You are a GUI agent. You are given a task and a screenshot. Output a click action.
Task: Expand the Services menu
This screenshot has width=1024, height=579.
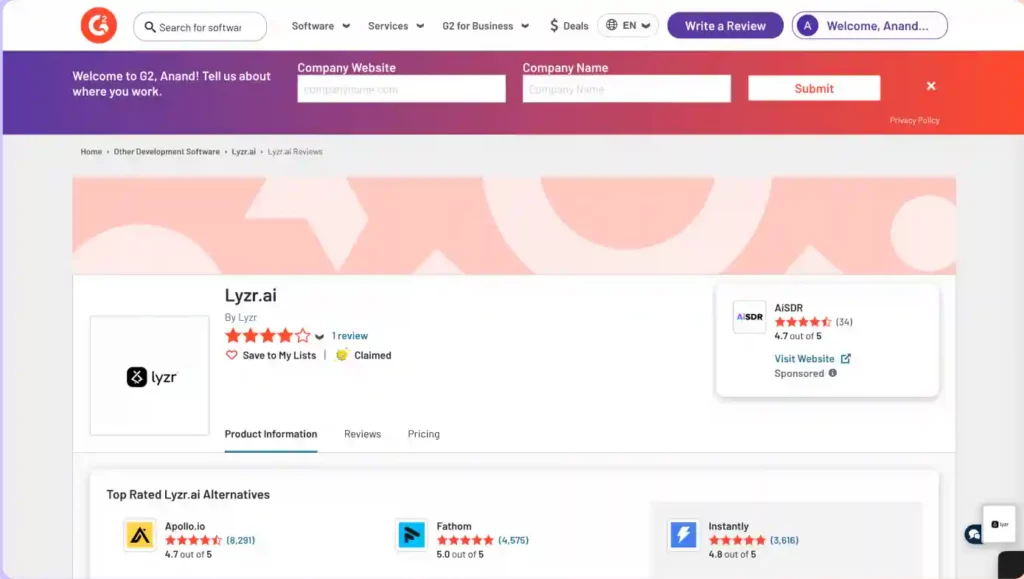pyautogui.click(x=396, y=26)
